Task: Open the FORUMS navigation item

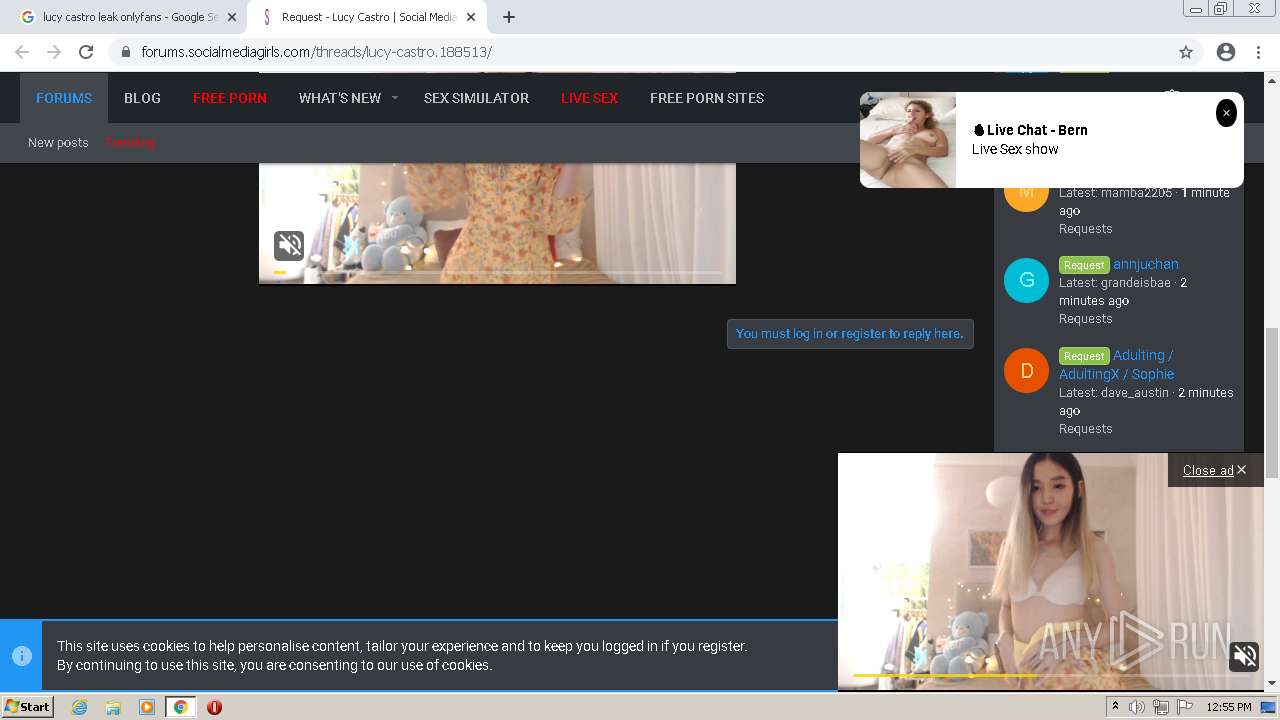Action: pyautogui.click(x=64, y=98)
